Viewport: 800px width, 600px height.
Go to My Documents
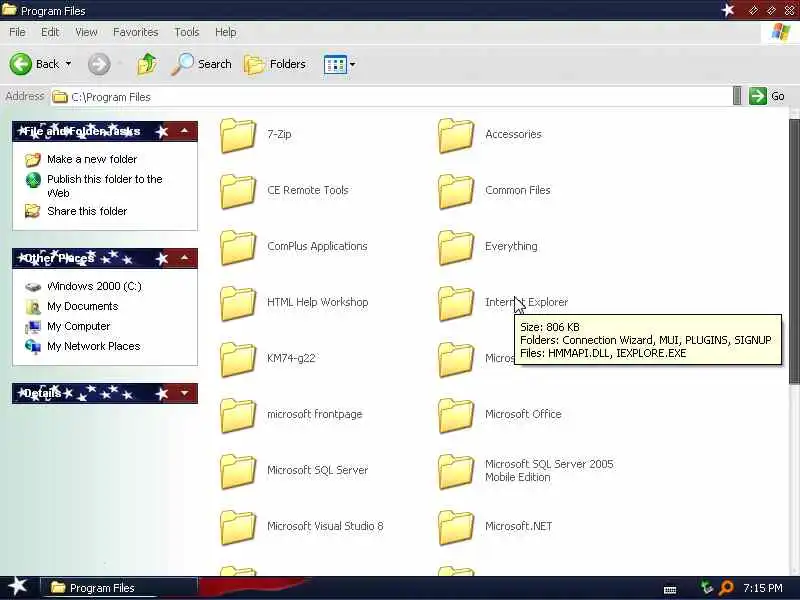[x=83, y=306]
